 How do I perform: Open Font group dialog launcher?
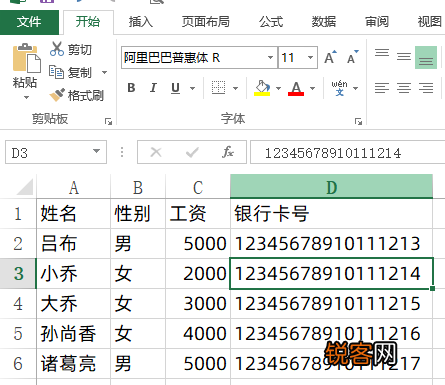tap(358, 122)
